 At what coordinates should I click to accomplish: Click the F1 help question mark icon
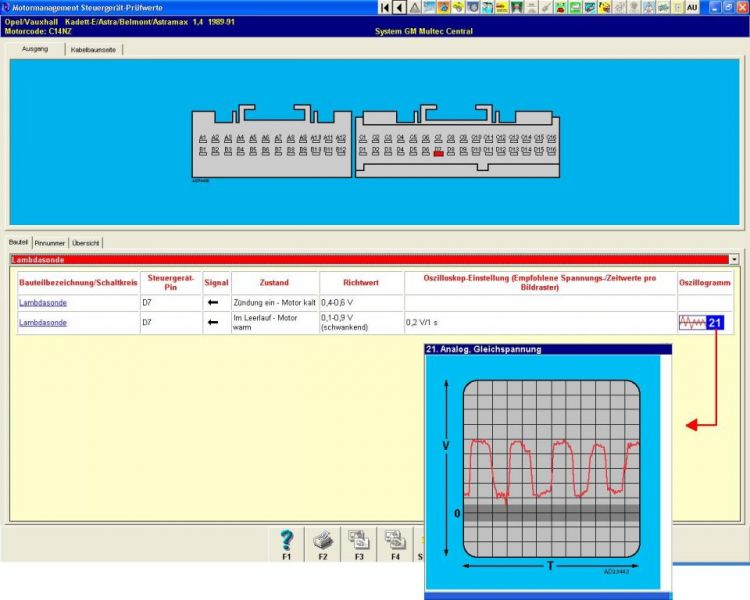coord(286,541)
